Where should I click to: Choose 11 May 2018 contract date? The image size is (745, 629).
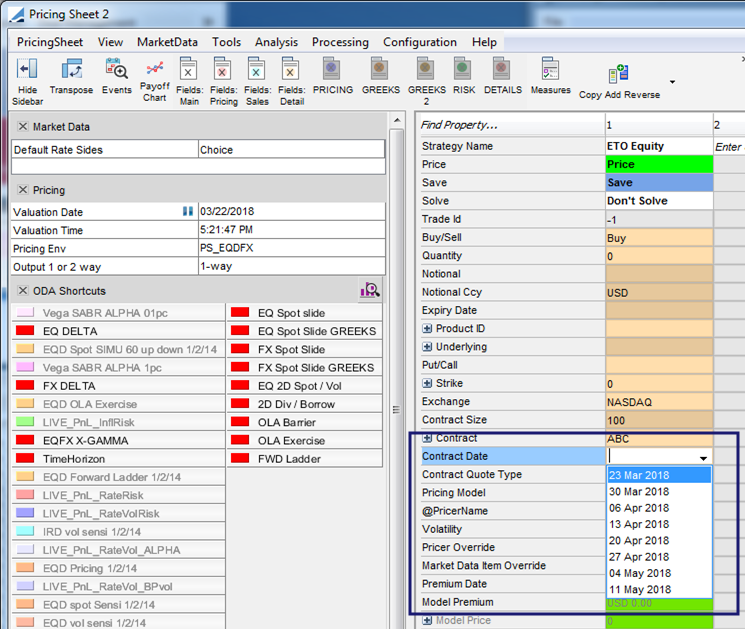(659, 590)
